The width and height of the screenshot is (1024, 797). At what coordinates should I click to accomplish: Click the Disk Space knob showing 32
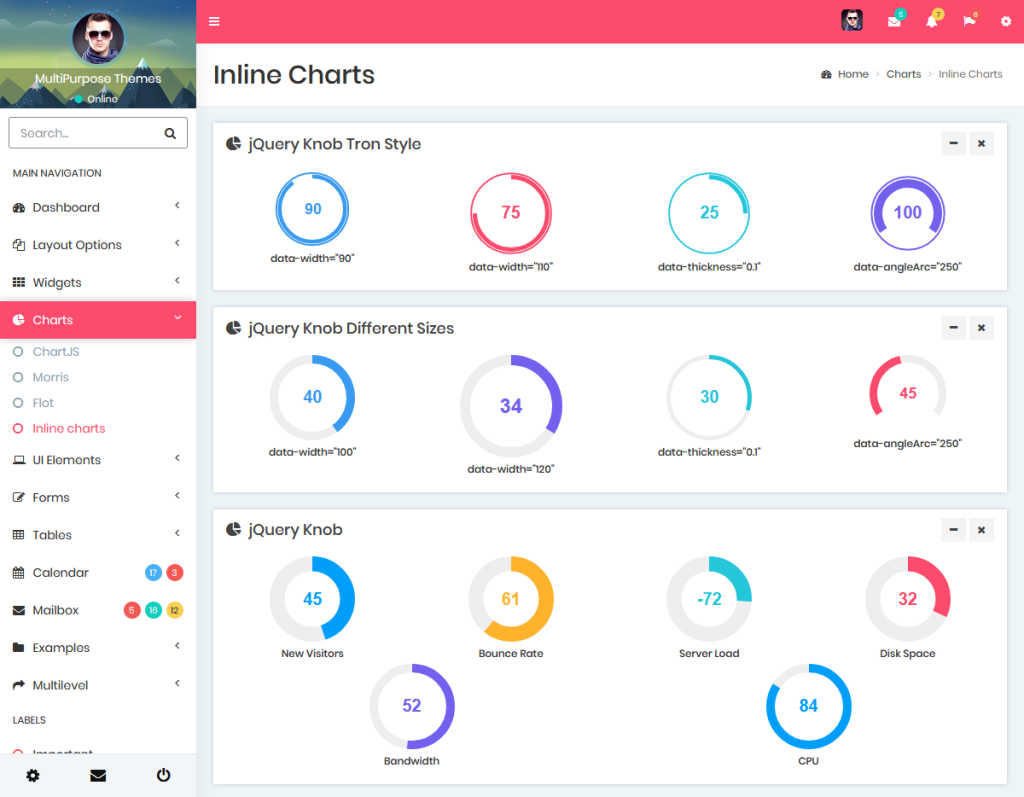click(908, 599)
